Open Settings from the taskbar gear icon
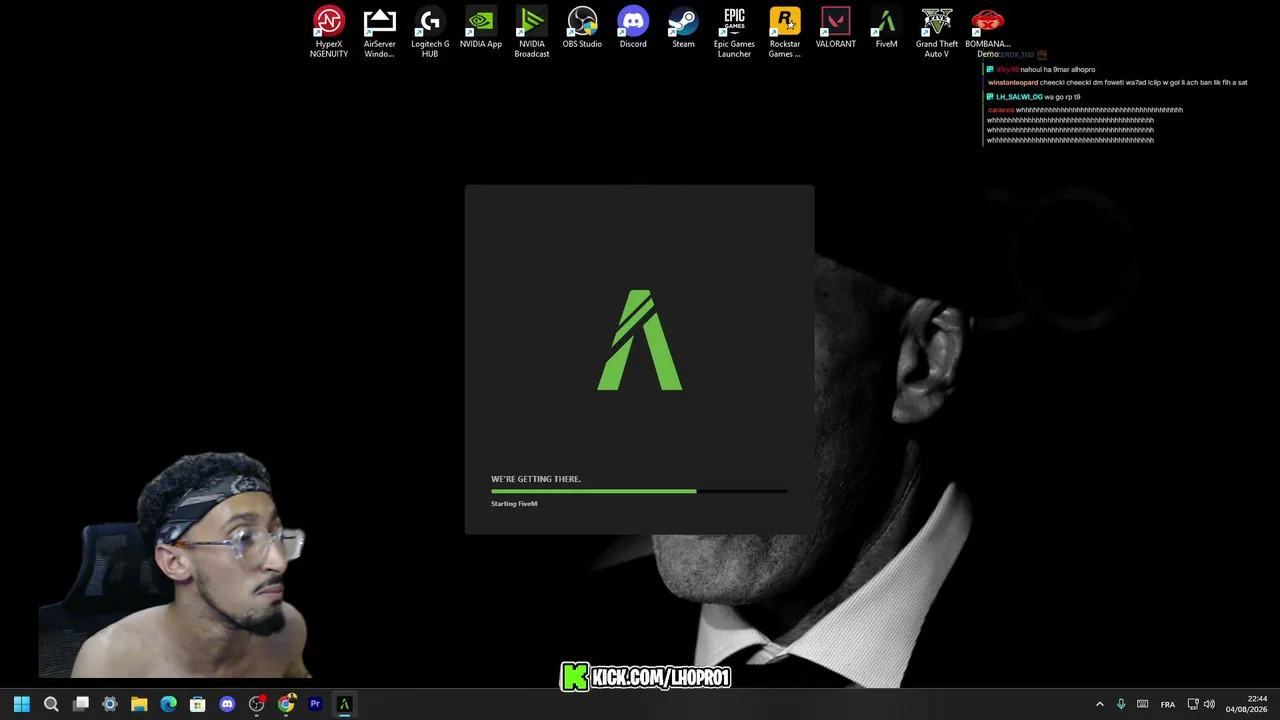 (110, 704)
